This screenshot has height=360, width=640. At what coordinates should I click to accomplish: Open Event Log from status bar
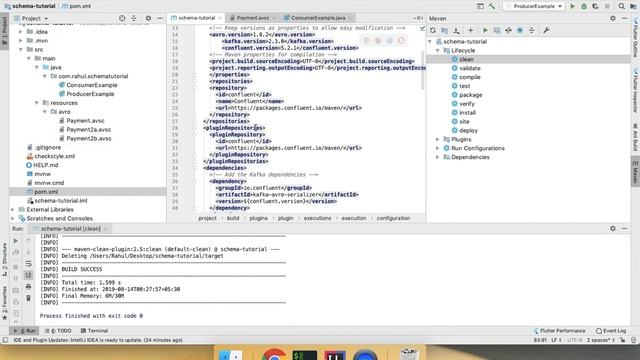[611, 331]
